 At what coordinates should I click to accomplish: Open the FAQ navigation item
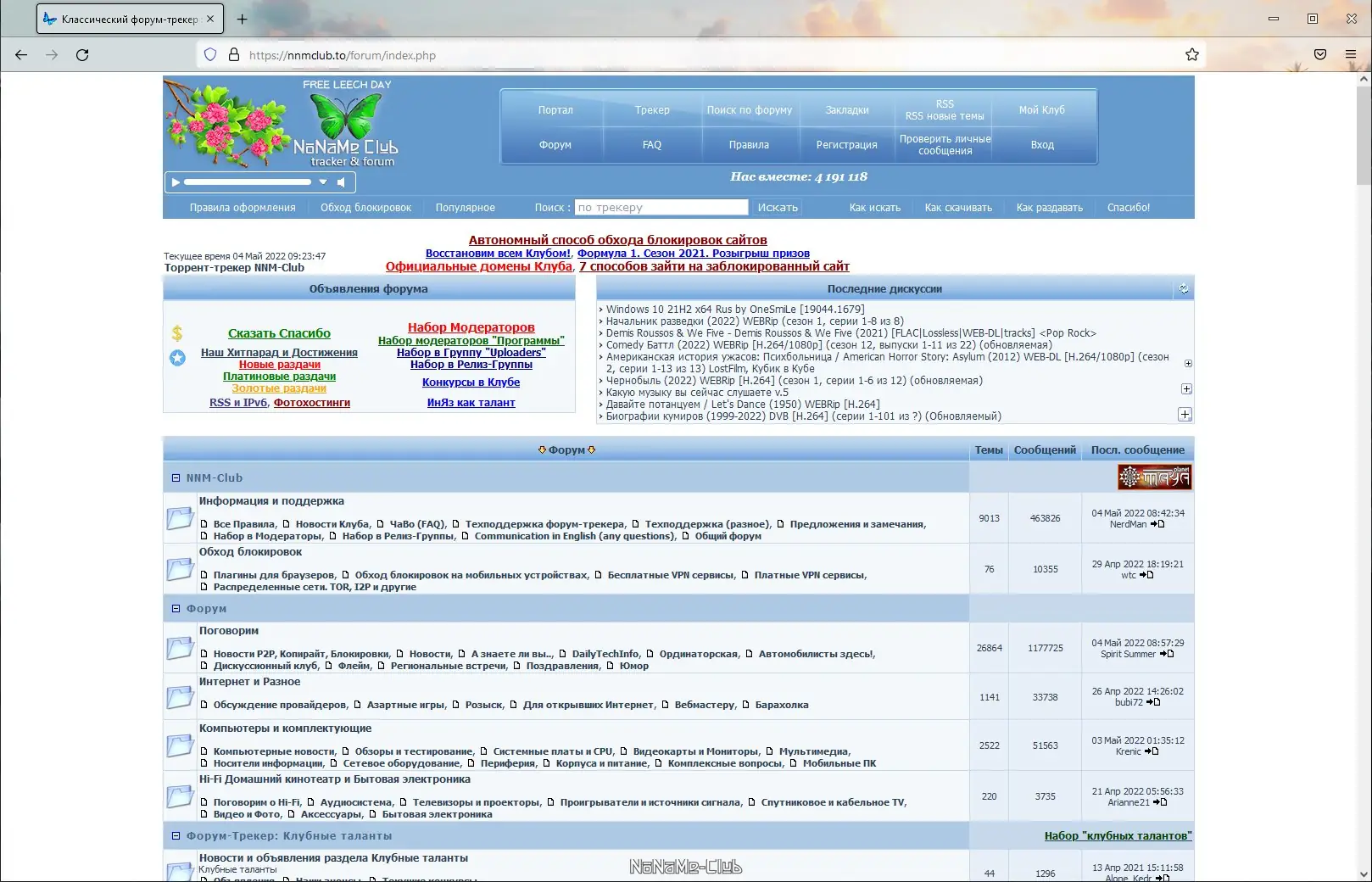(x=652, y=145)
